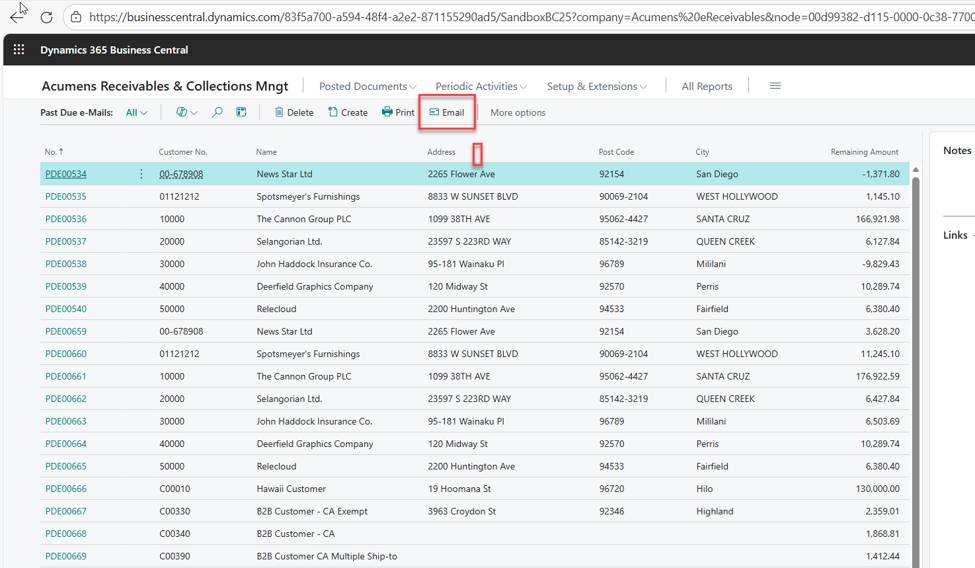
Task: Open record PDE00538
Action: [65, 264]
